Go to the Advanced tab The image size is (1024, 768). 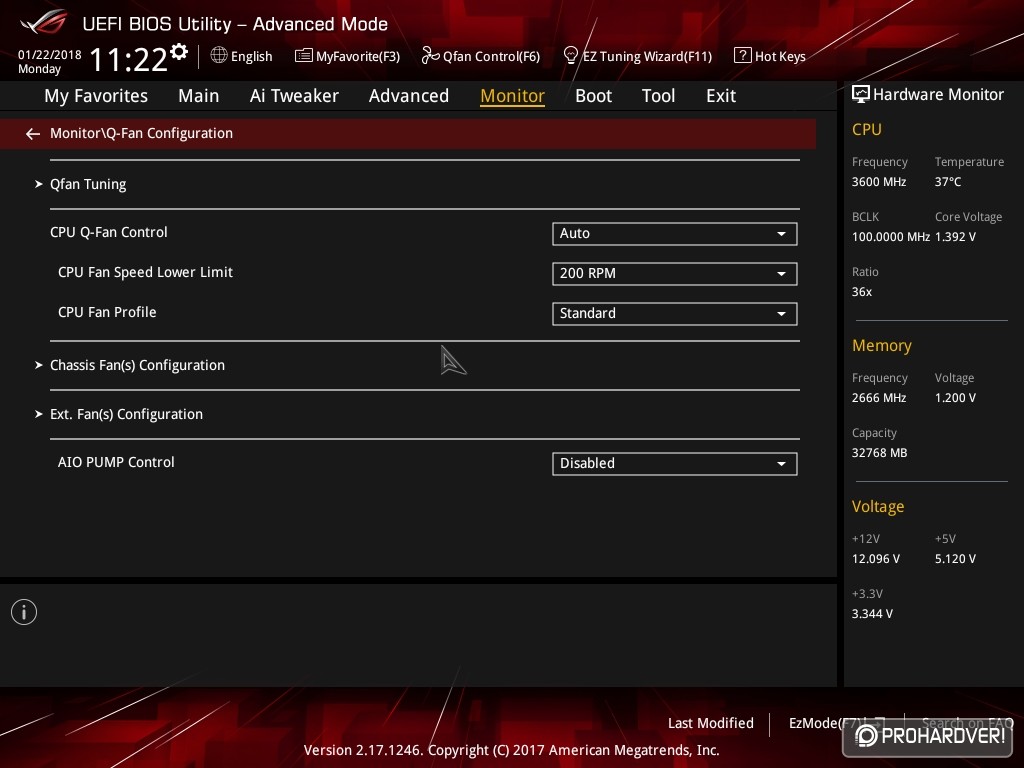409,96
